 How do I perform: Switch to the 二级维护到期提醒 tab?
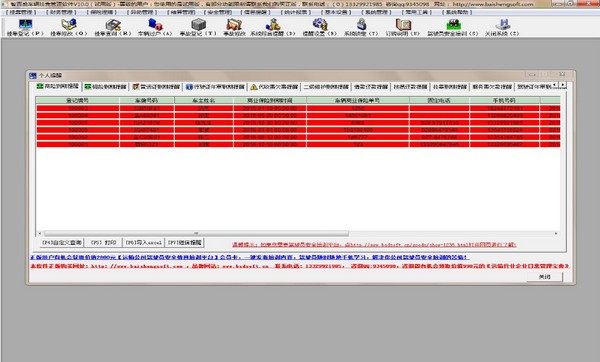pyautogui.click(x=326, y=87)
